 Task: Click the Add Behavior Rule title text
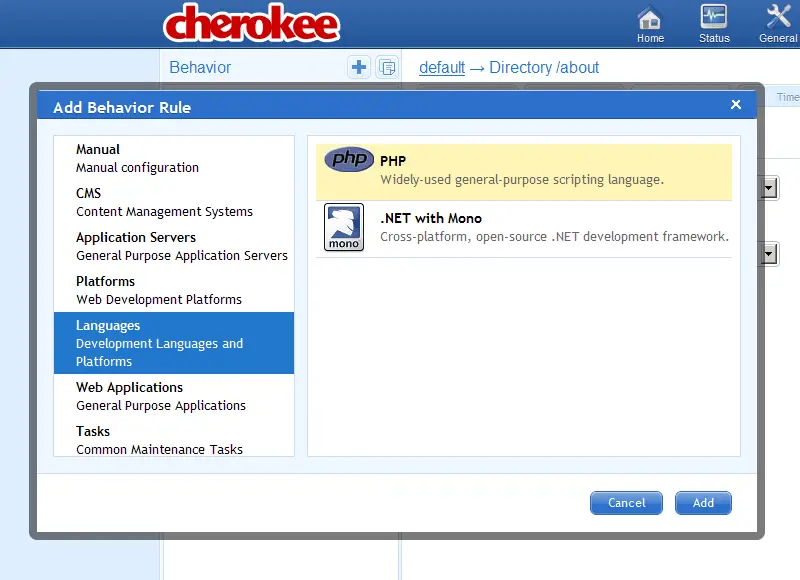coord(122,108)
